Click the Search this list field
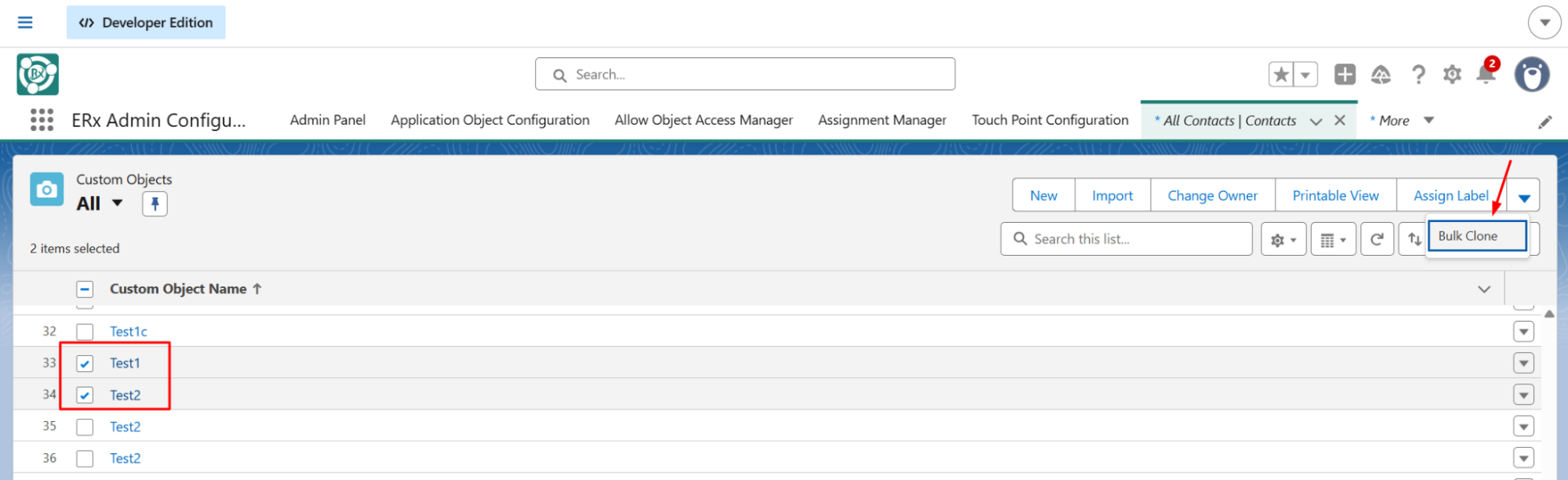The image size is (1568, 480). point(1126,239)
